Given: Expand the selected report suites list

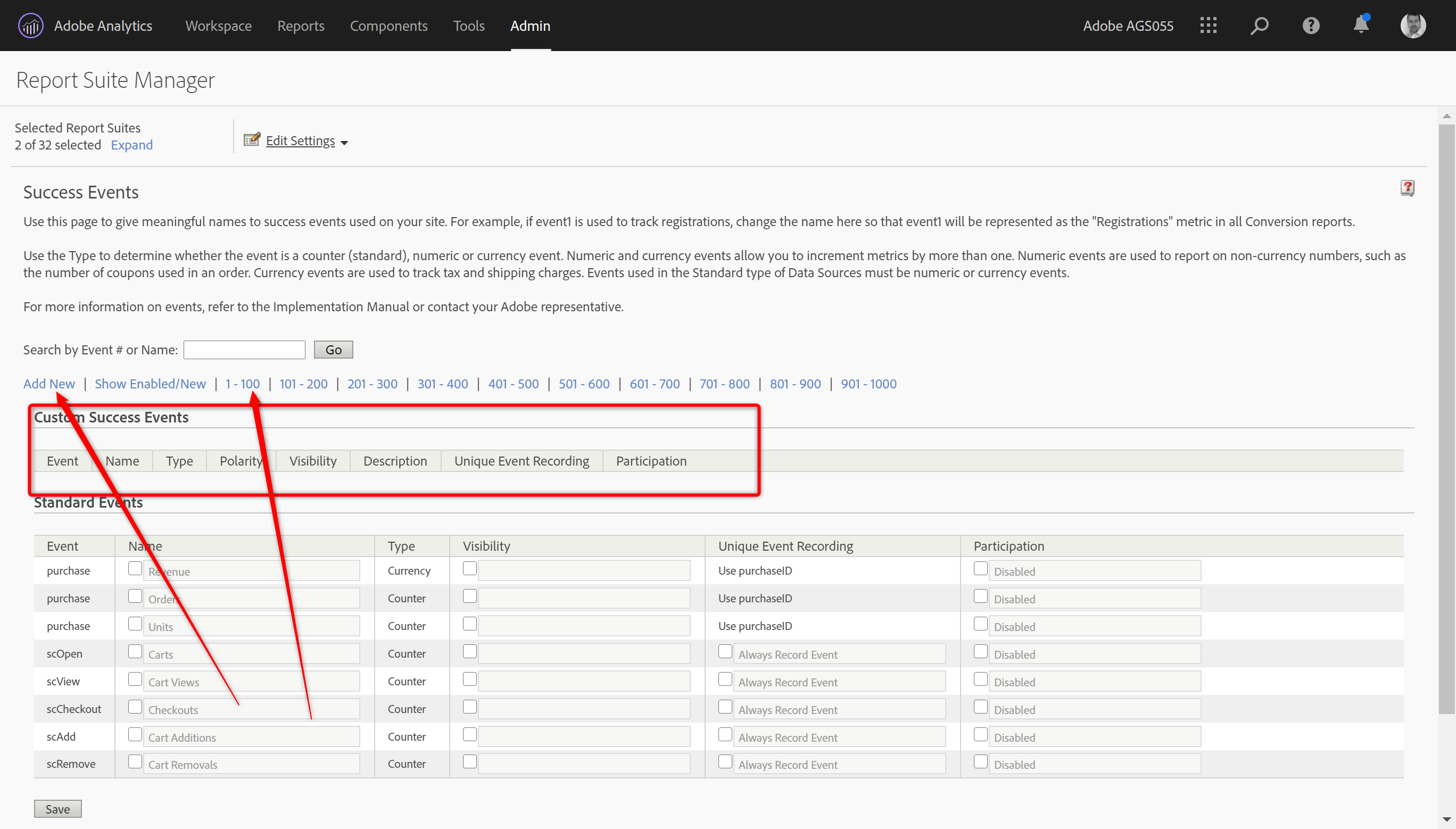Looking at the screenshot, I should pos(131,145).
